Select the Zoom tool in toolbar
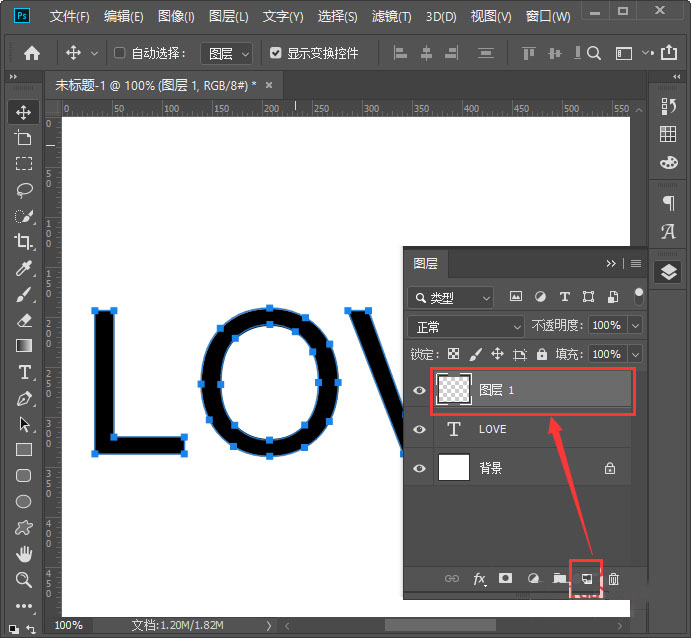Image resolution: width=691 pixels, height=638 pixels. point(24,580)
